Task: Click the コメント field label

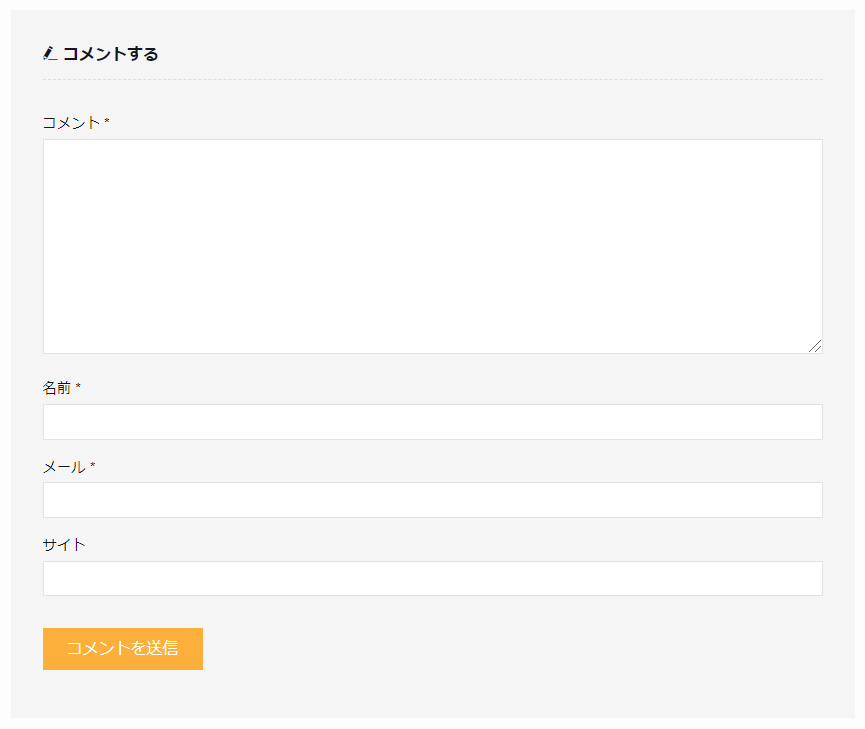Action: [x=71, y=123]
